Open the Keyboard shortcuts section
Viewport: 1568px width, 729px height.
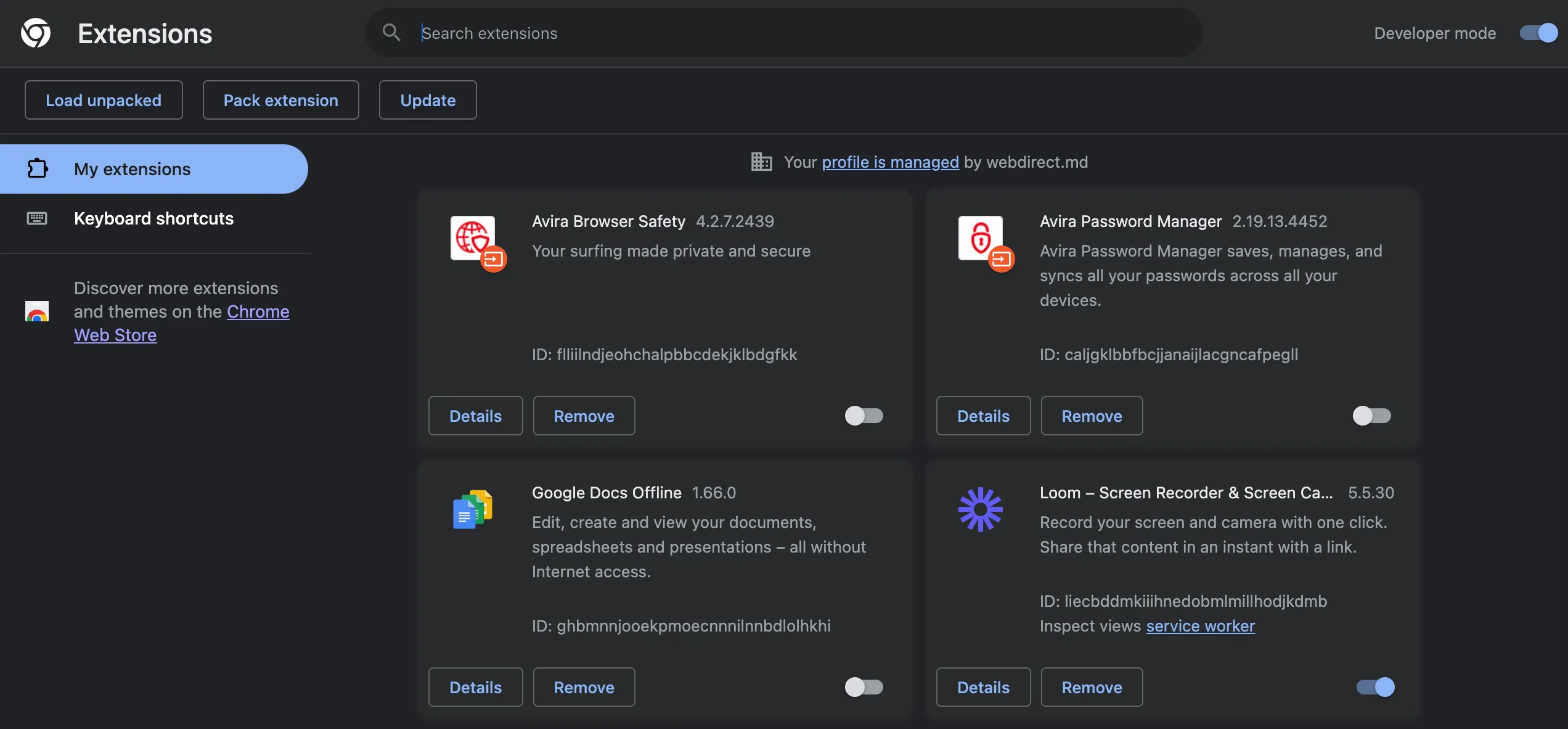click(153, 218)
